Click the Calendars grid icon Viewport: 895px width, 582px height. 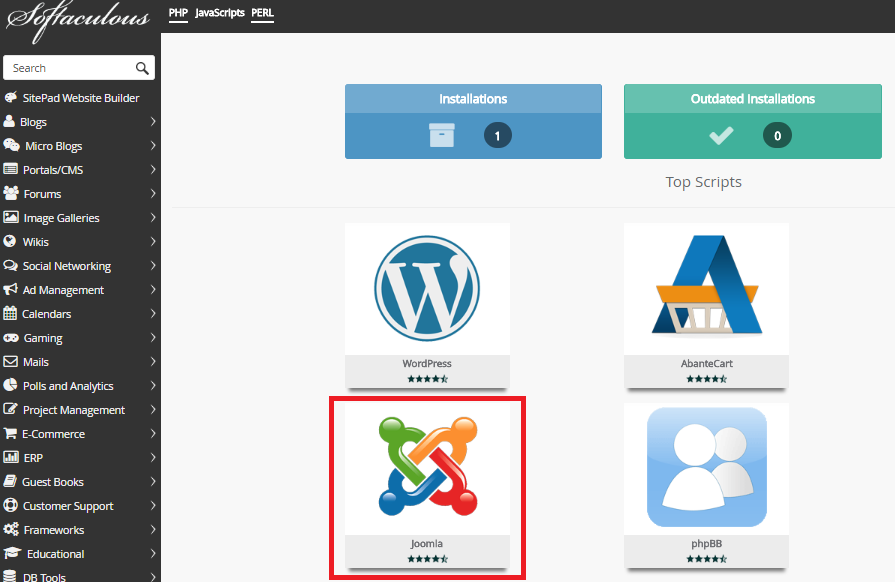[x=10, y=313]
